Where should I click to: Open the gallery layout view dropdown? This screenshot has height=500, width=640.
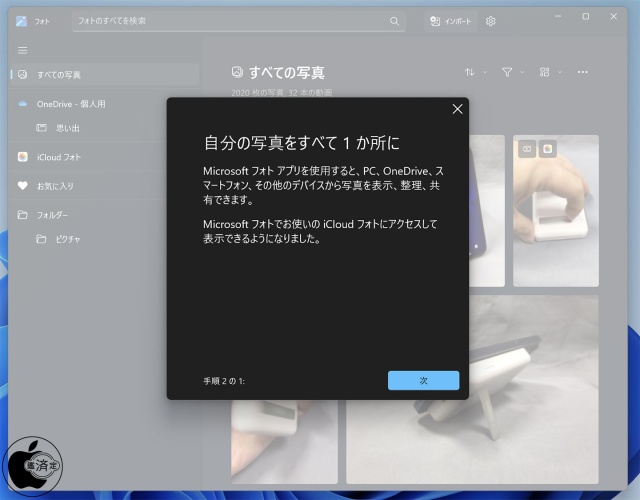tap(551, 72)
